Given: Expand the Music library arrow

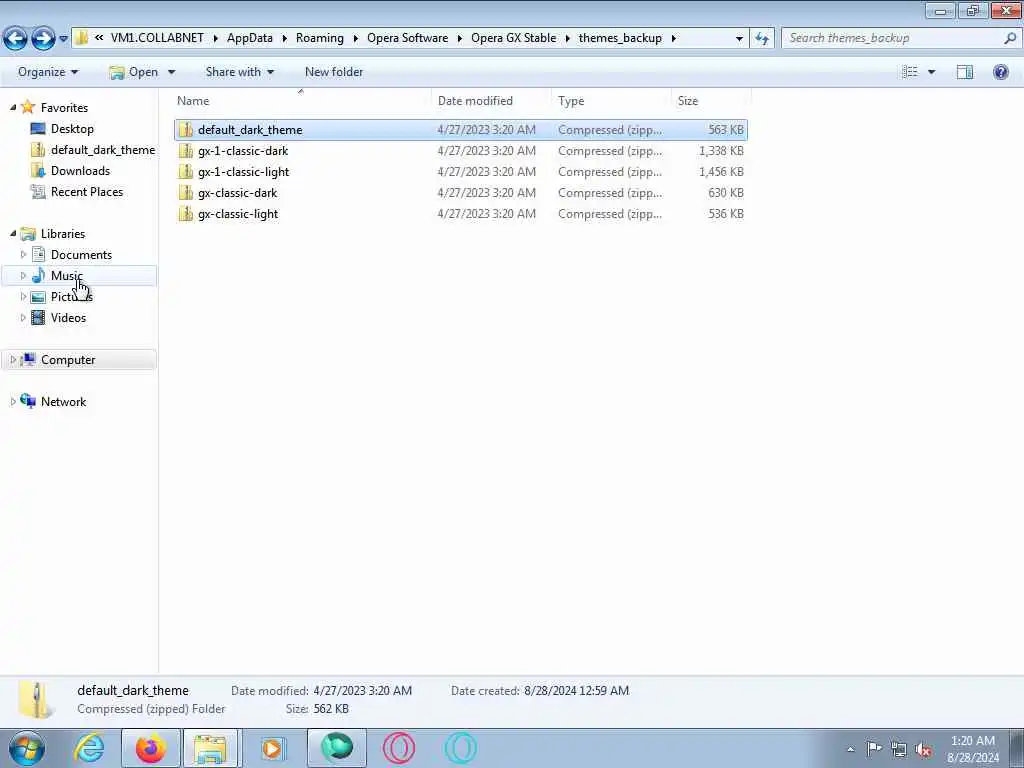Looking at the screenshot, I should point(24,276).
